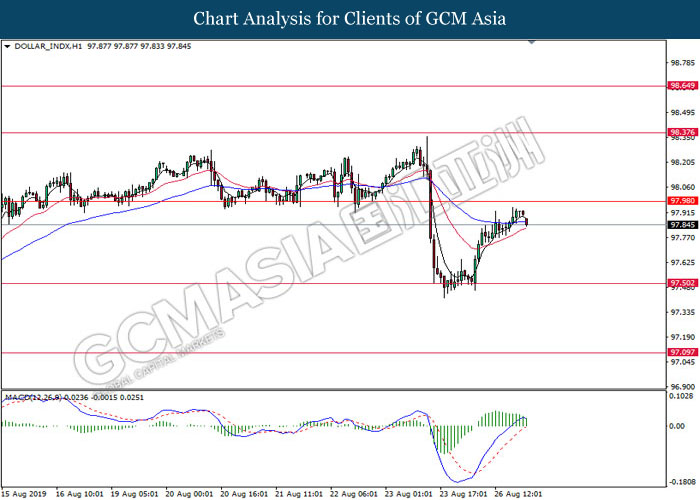Viewport: 700px width, 500px height.
Task: Click the 97.190 price scale value
Action: pyautogui.click(x=682, y=338)
